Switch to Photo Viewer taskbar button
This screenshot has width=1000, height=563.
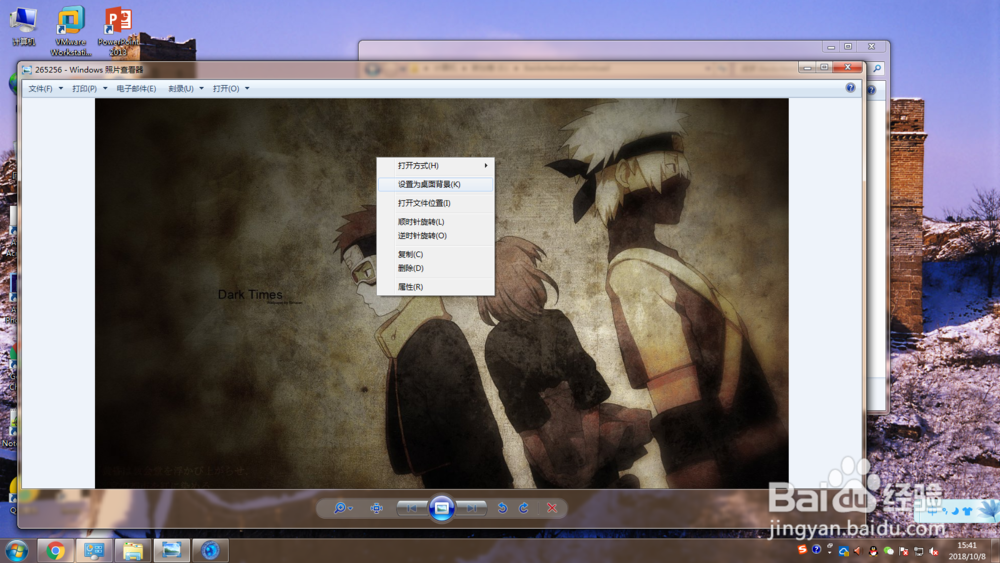(x=172, y=550)
